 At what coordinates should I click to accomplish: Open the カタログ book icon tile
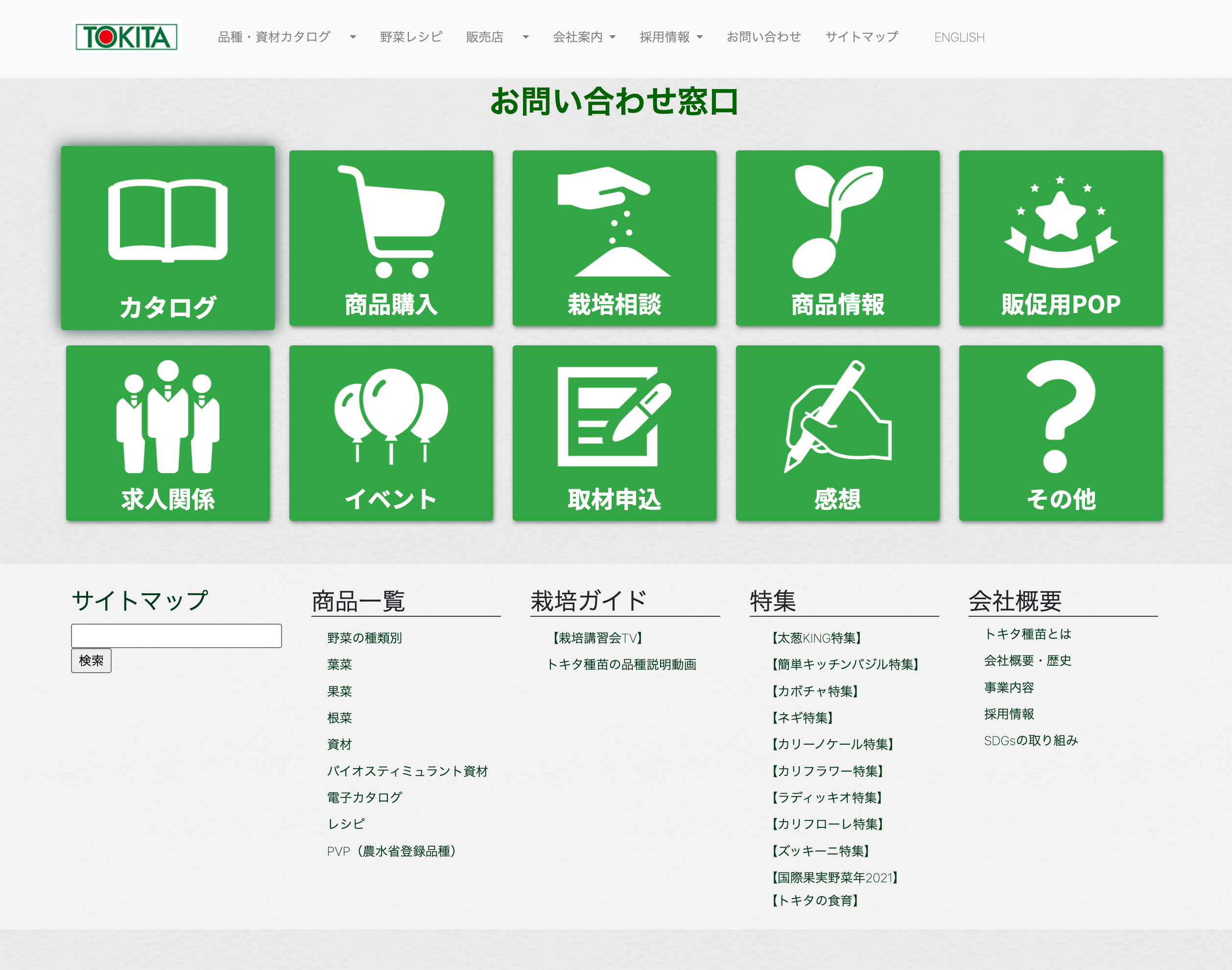pyautogui.click(x=168, y=238)
